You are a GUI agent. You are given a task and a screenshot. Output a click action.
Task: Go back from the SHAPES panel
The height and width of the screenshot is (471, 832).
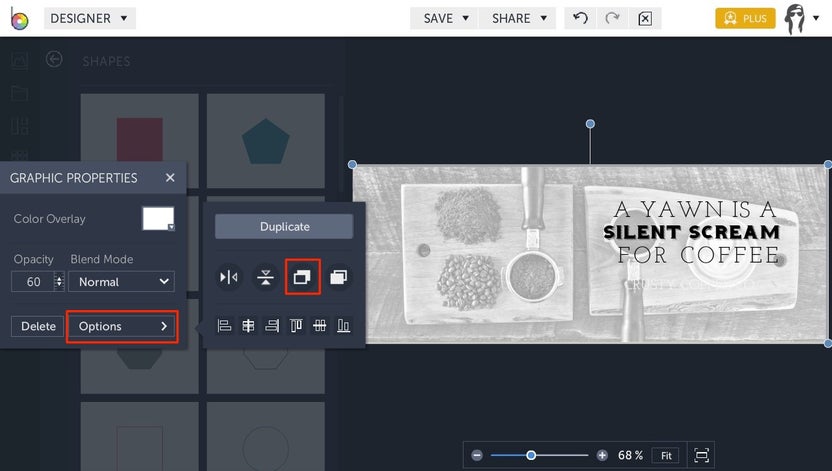click(54, 59)
